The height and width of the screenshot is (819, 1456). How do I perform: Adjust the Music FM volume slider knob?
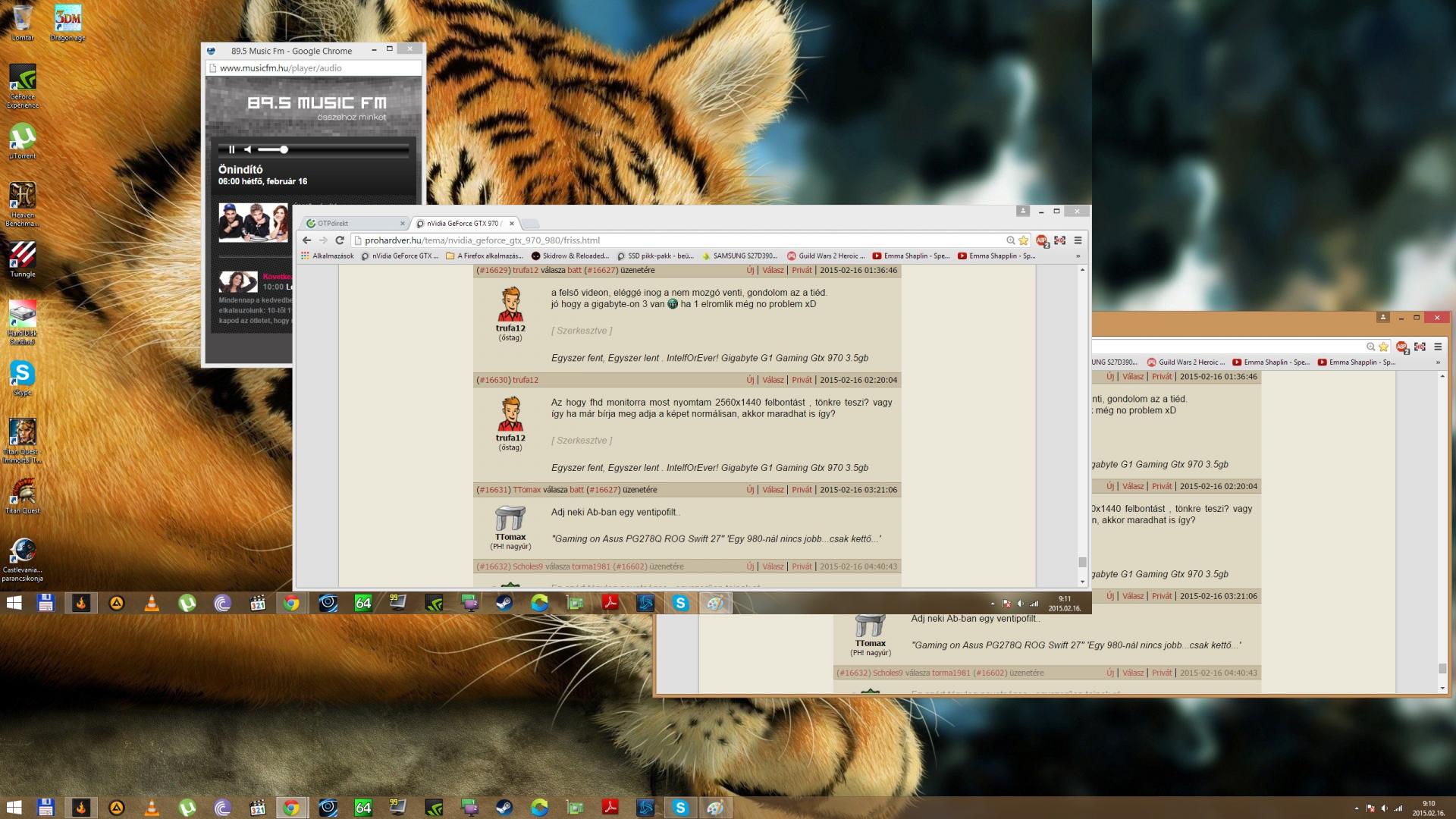pos(284,149)
